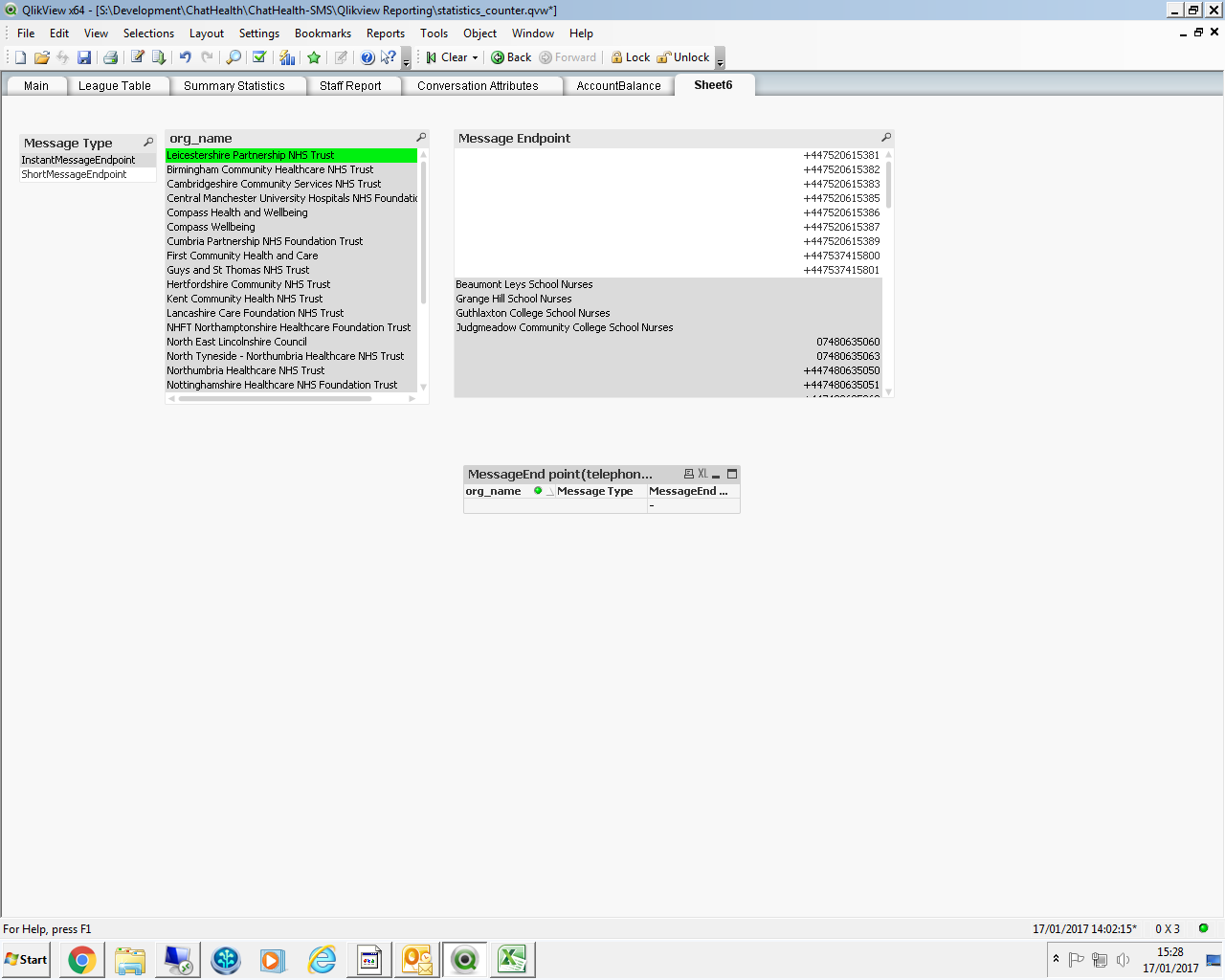The image size is (1225, 980).
Task: Select ShortMessageEndpoint in Message Type
Action: tap(88, 174)
